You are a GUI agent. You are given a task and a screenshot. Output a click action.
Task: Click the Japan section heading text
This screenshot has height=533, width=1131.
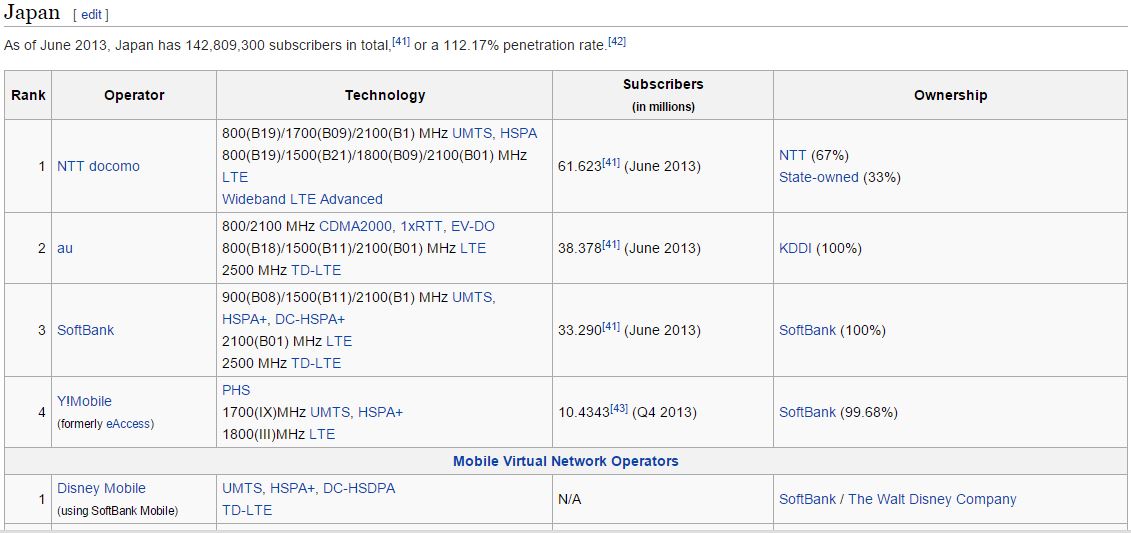click(32, 13)
